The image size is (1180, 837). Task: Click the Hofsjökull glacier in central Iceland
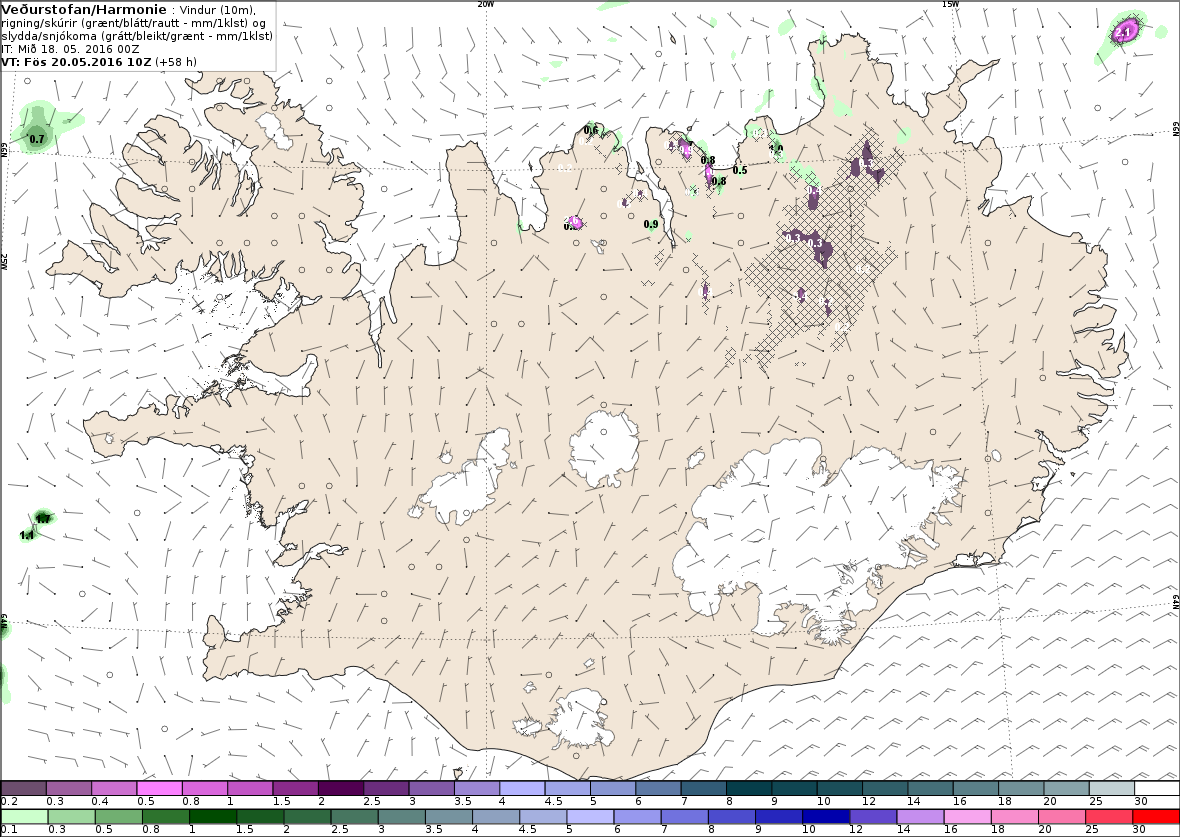point(604,449)
